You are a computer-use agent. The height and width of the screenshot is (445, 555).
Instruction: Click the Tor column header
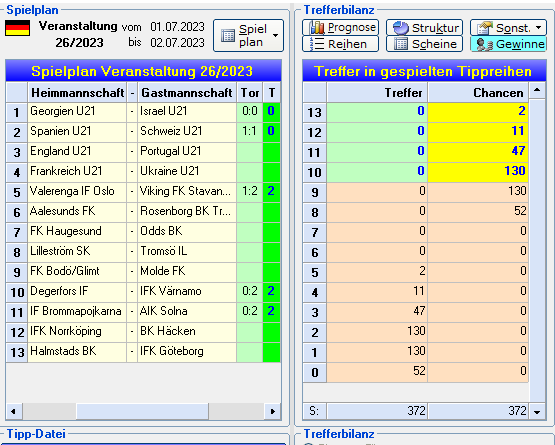coord(250,93)
